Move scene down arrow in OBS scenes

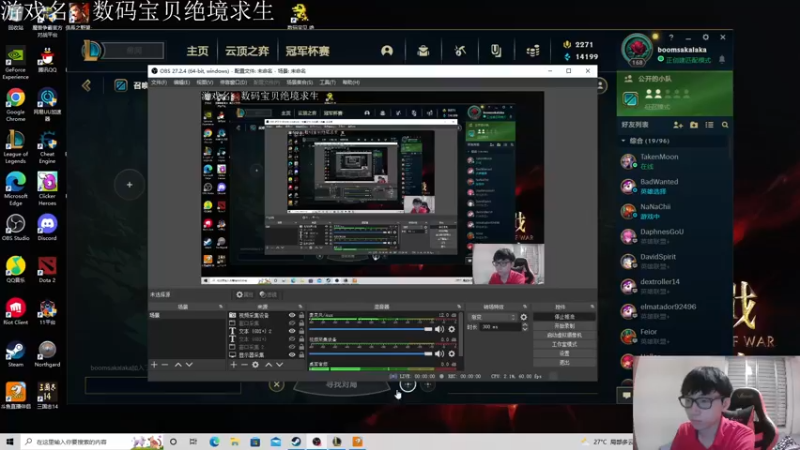(189, 365)
